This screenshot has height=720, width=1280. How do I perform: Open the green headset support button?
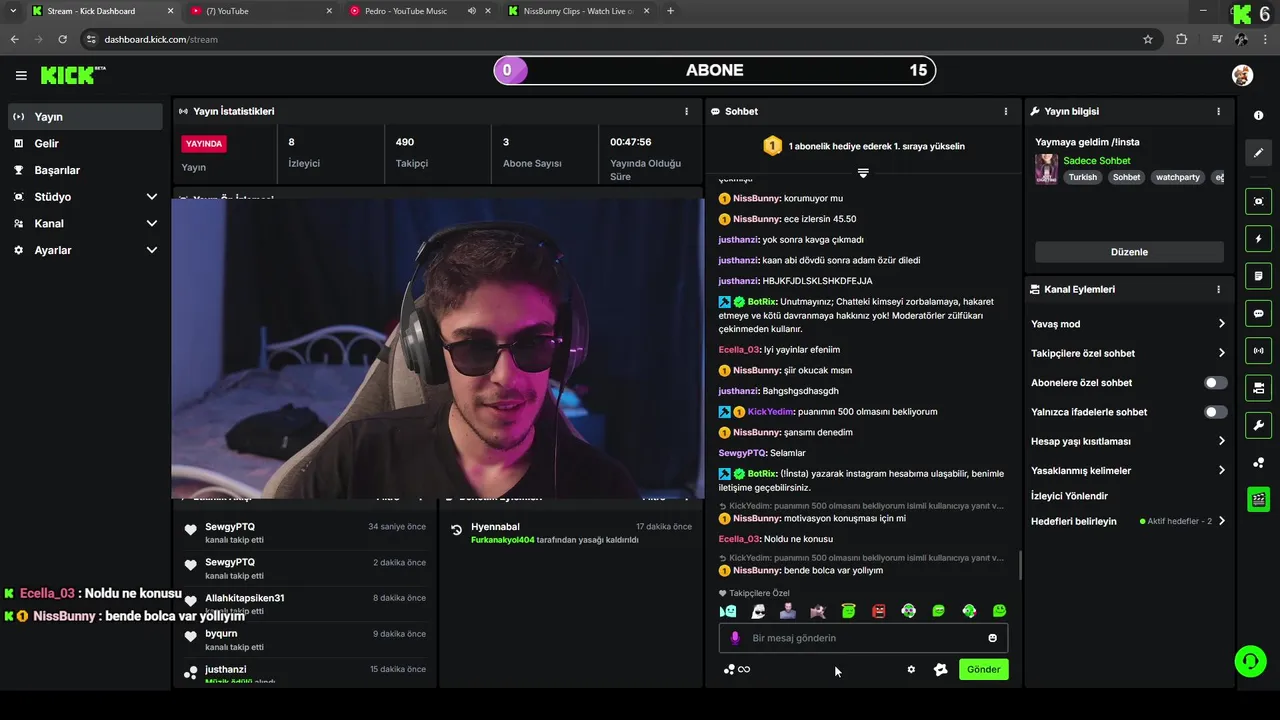[1250, 661]
